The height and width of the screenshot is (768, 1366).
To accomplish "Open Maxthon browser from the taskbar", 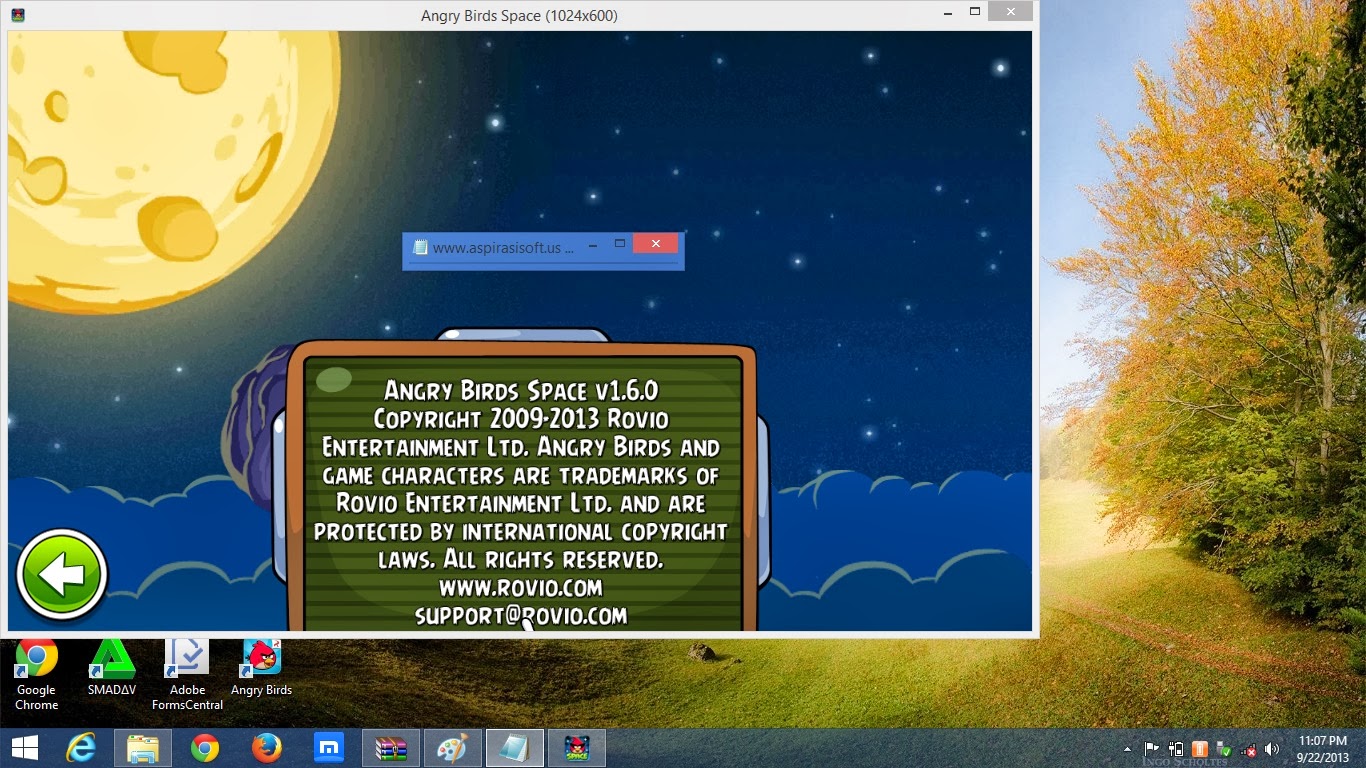I will pos(329,748).
